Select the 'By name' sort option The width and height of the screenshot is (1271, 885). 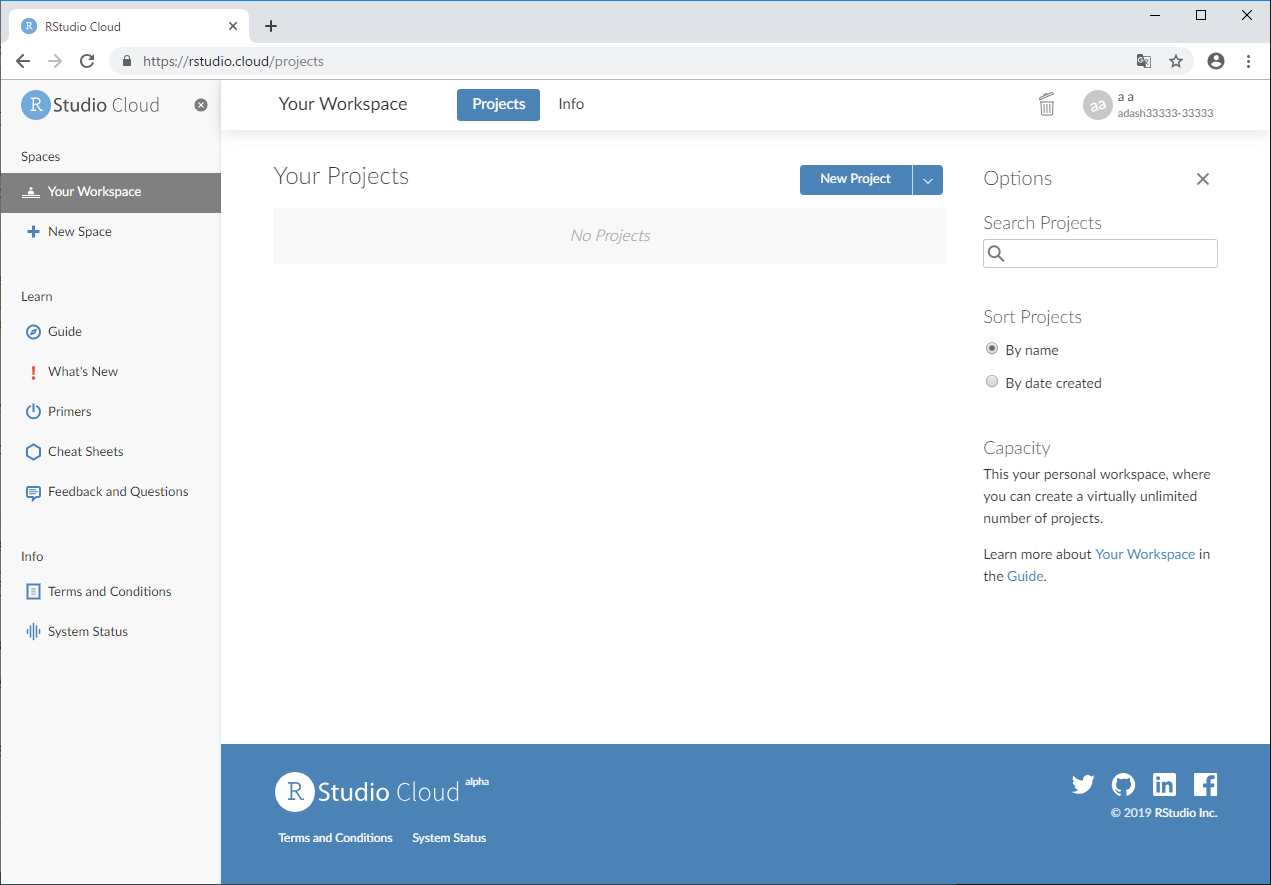click(x=992, y=349)
